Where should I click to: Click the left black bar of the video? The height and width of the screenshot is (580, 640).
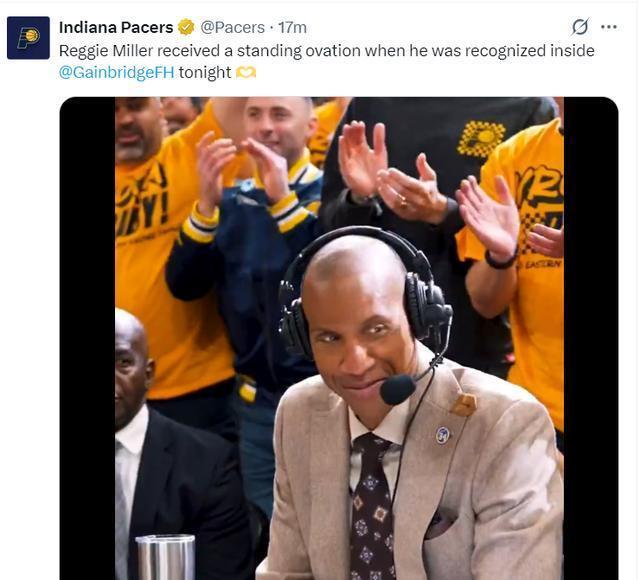(87, 338)
